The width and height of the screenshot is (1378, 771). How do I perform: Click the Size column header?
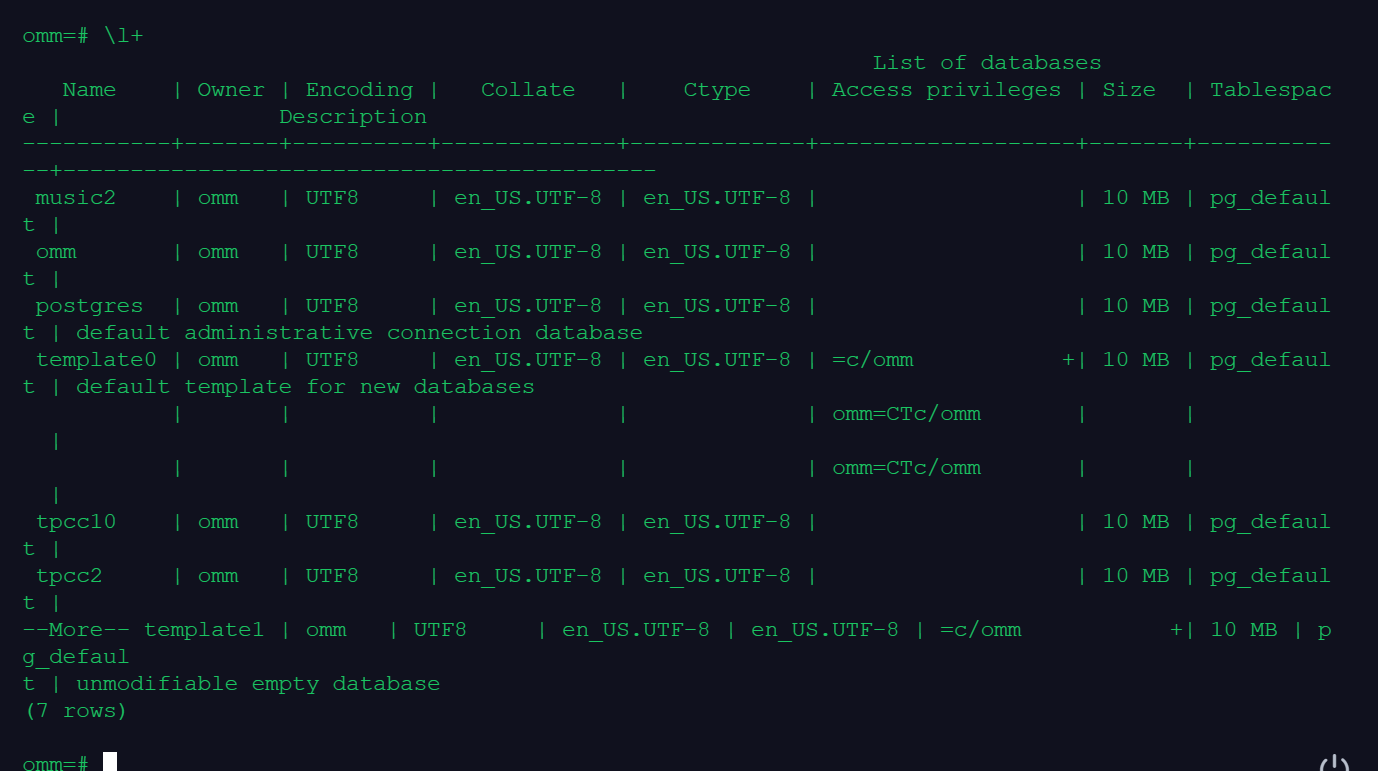[x=1129, y=90]
